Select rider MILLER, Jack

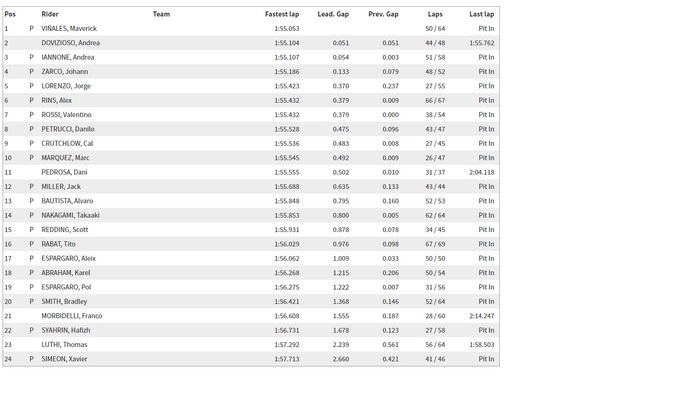tap(61, 187)
